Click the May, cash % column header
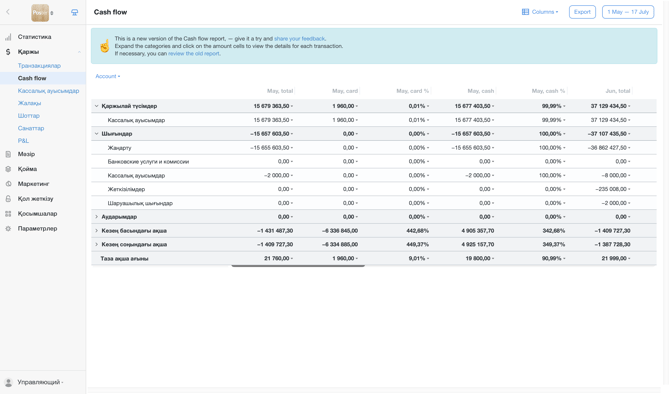This screenshot has height=394, width=670. pyautogui.click(x=548, y=91)
